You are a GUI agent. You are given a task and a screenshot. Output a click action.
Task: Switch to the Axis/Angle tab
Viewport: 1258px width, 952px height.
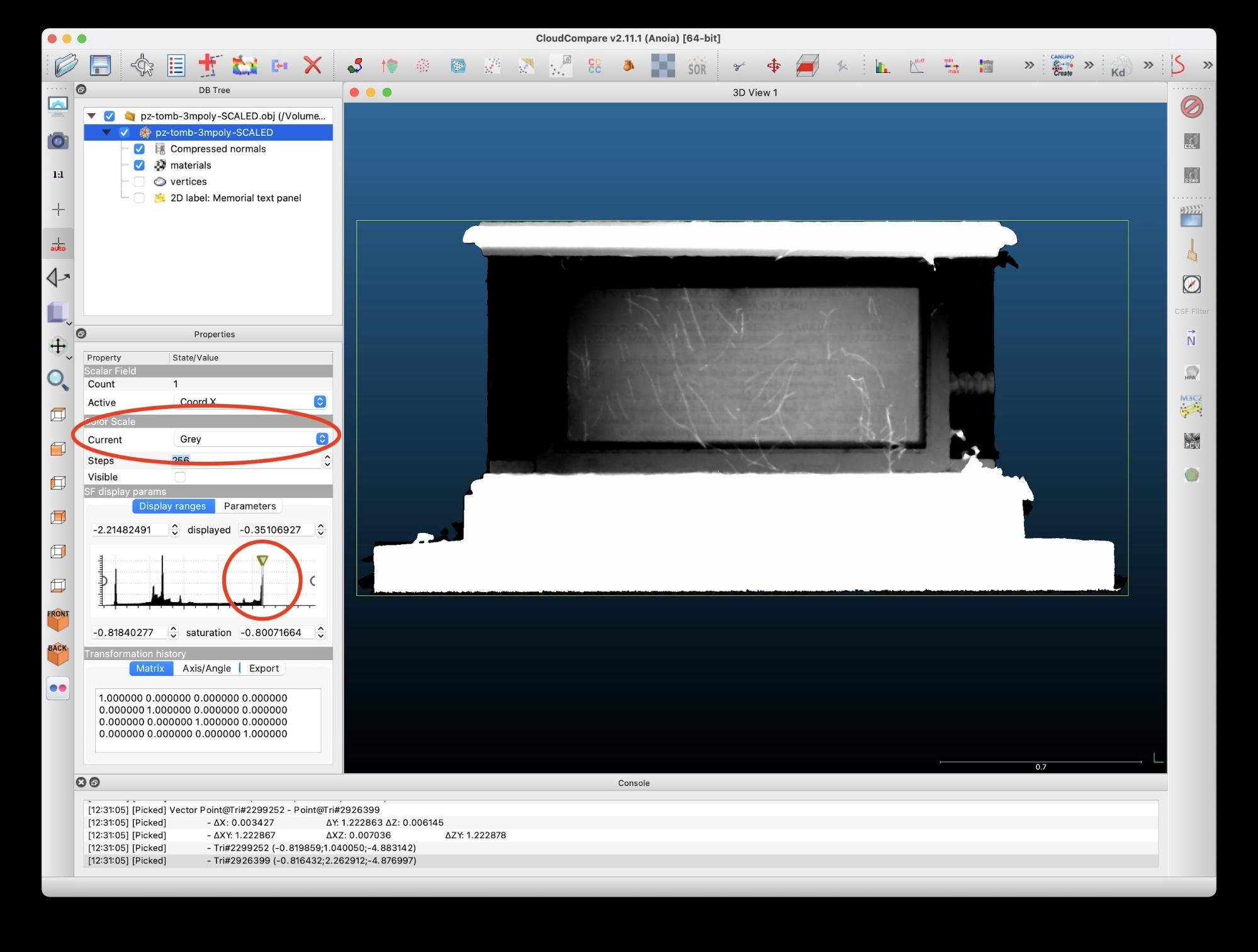point(206,668)
